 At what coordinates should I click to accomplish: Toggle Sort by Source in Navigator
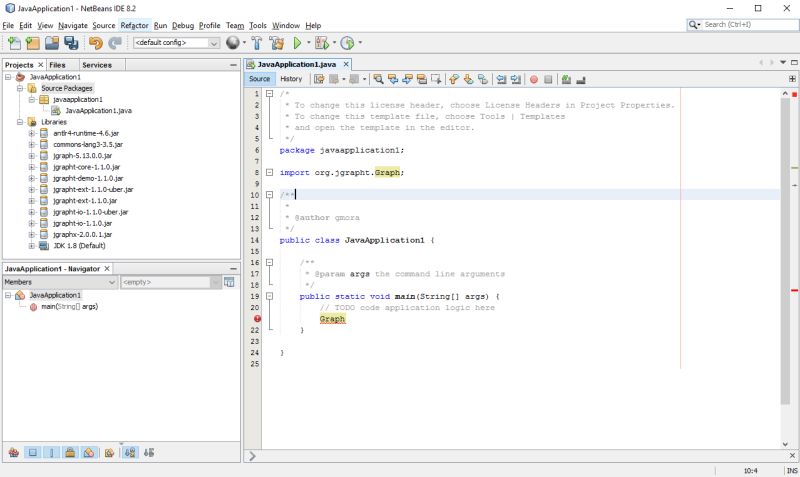[x=149, y=453]
